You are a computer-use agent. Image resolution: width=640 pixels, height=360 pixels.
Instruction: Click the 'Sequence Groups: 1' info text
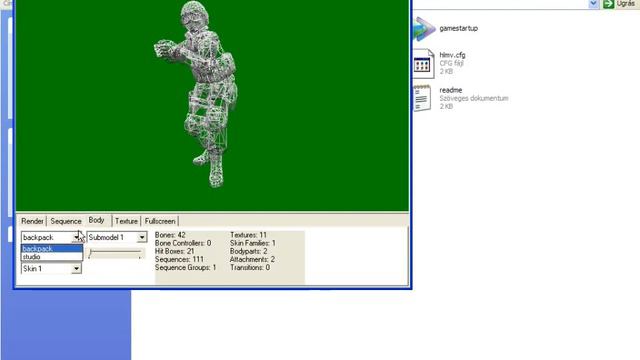coord(185,268)
